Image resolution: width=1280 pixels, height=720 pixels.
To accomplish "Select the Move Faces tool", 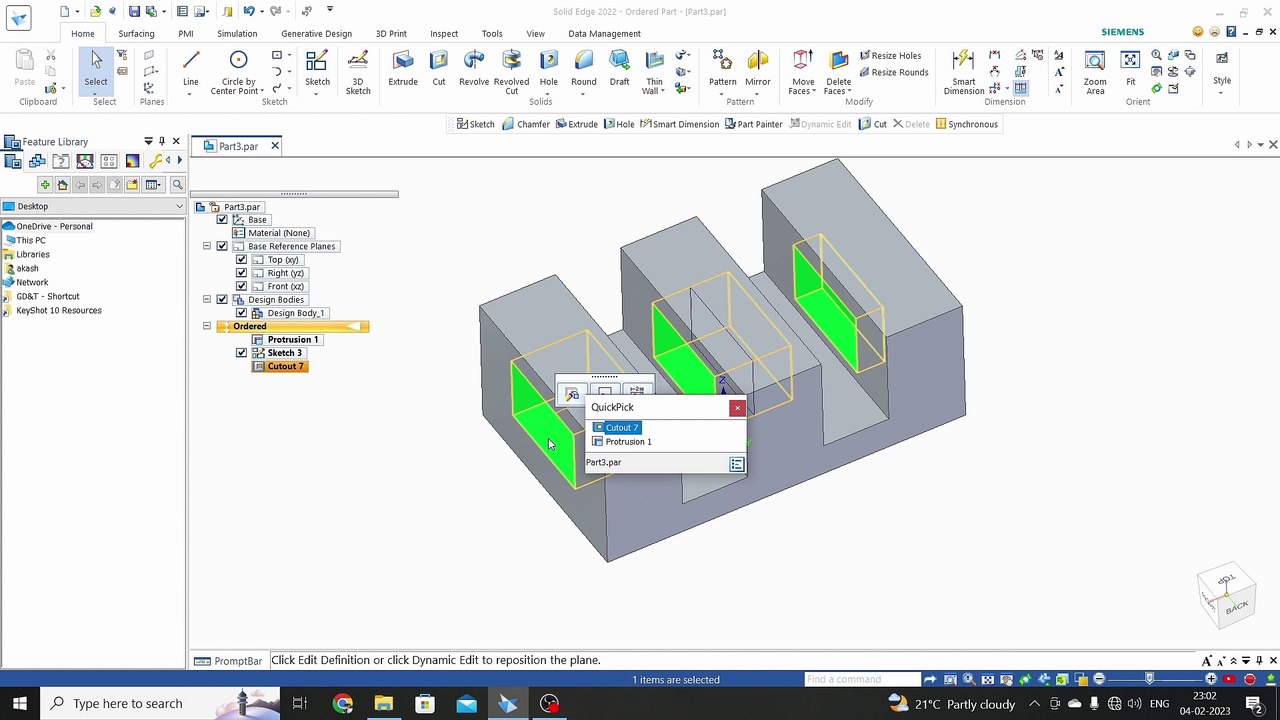I will pos(803,71).
